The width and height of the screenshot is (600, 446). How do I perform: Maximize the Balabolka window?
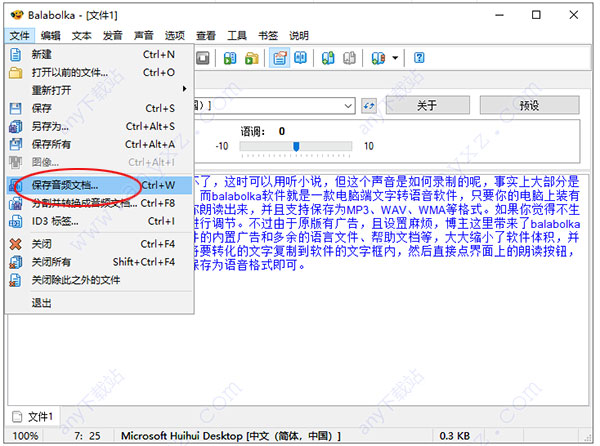[x=536, y=15]
